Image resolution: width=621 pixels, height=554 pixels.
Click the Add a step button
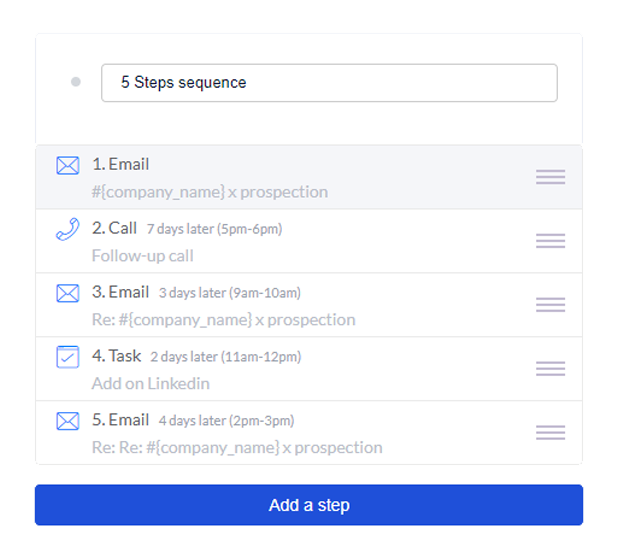pyautogui.click(x=309, y=505)
